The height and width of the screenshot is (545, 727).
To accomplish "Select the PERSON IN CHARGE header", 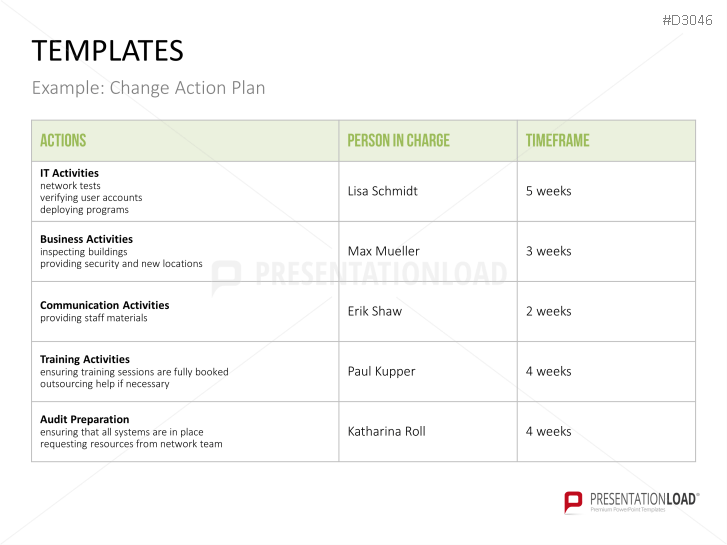I will [x=398, y=141].
